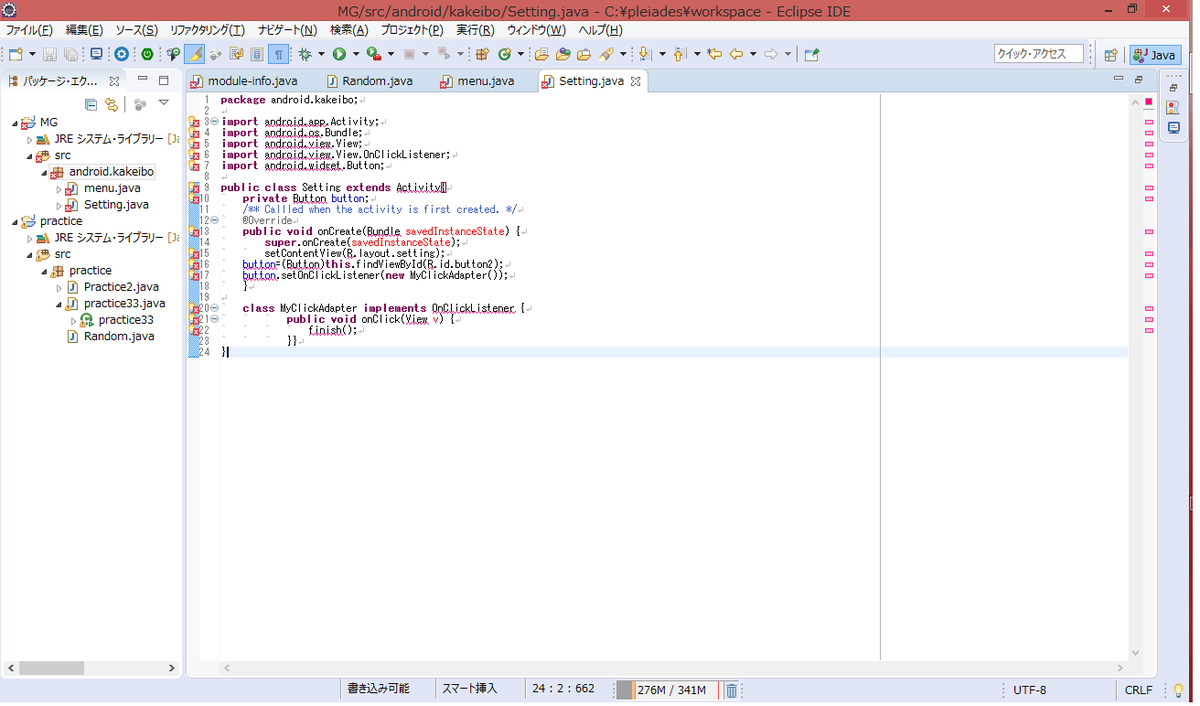Open the New Java Class dropdown arrow

click(x=520, y=55)
